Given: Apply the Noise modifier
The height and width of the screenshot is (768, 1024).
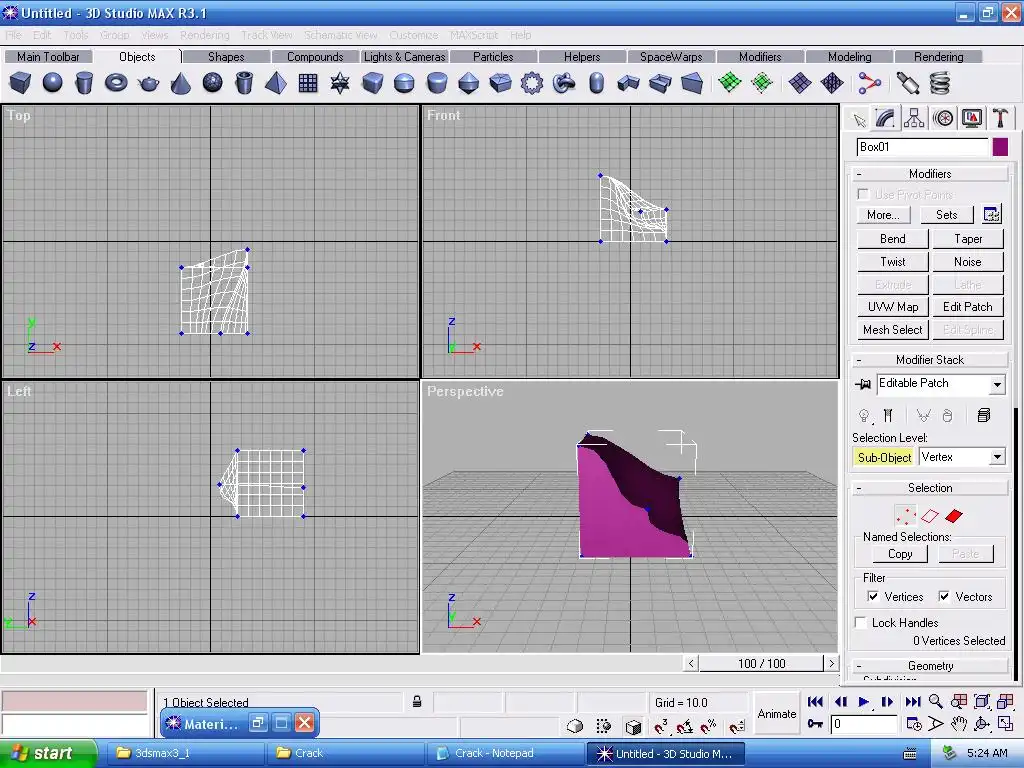Looking at the screenshot, I should coord(968,262).
